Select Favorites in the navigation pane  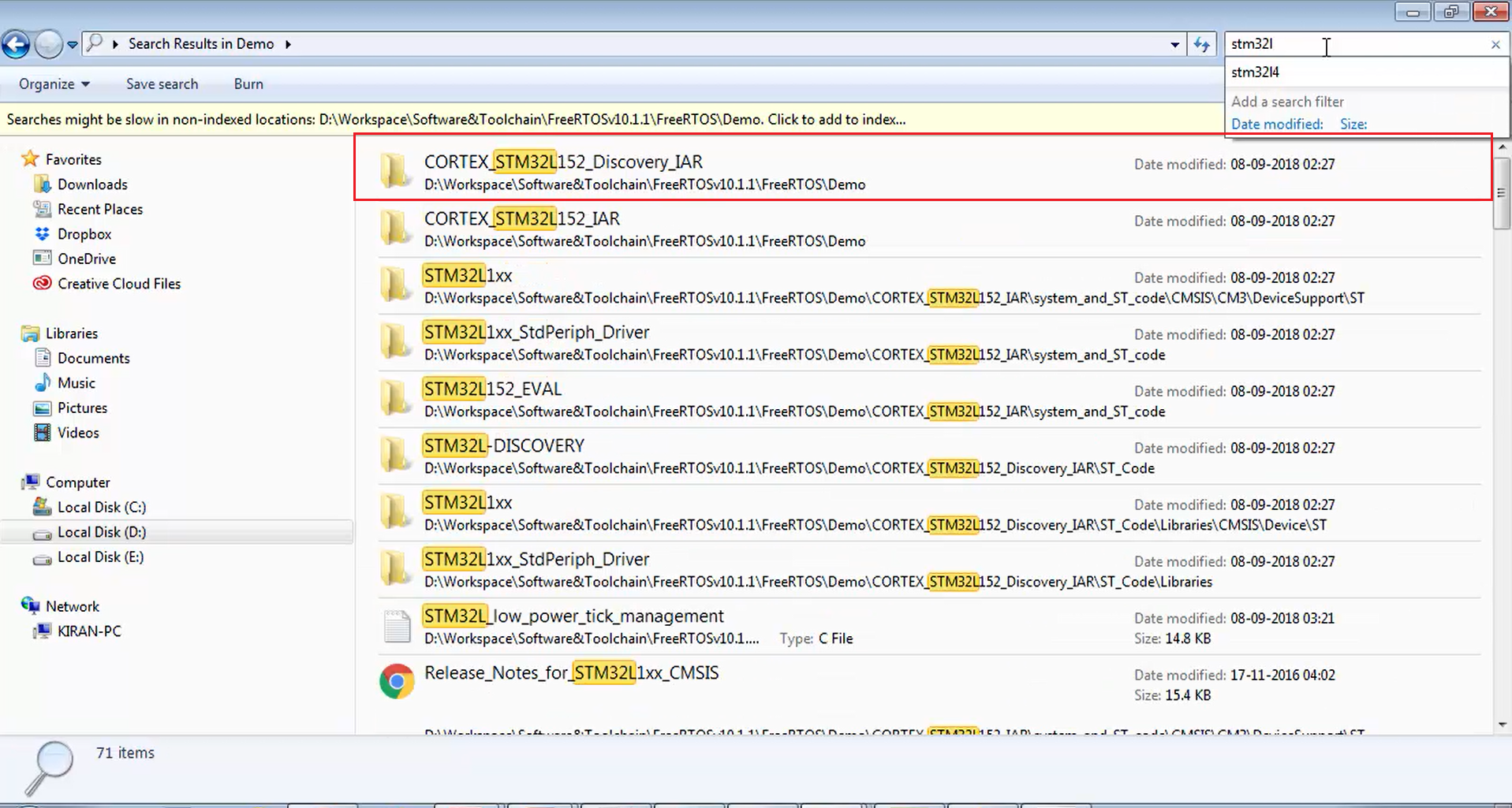click(x=73, y=159)
